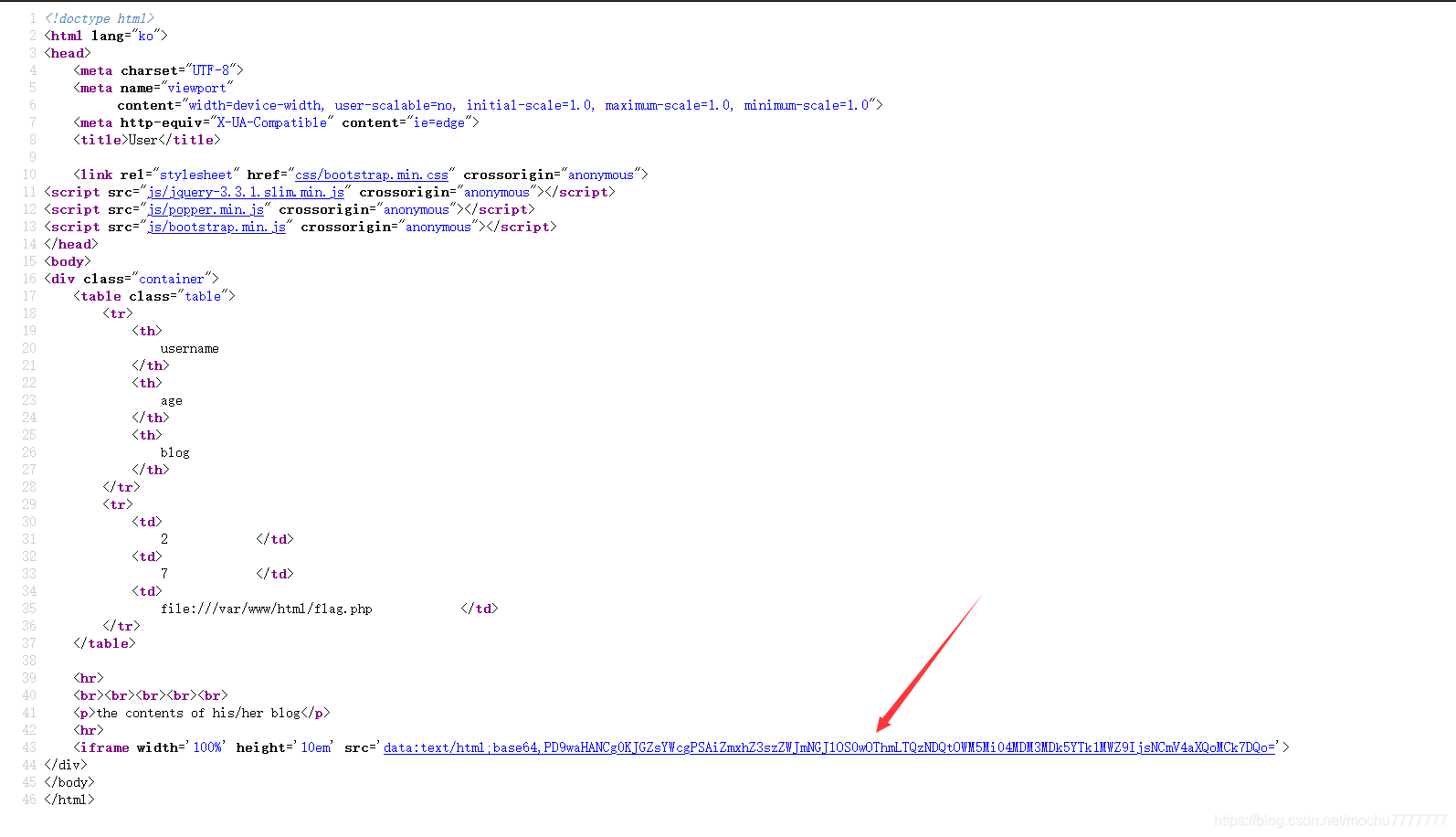Screen dimensions: 1456x837
Task: Click the html lang value 'ko'
Action: coord(146,36)
